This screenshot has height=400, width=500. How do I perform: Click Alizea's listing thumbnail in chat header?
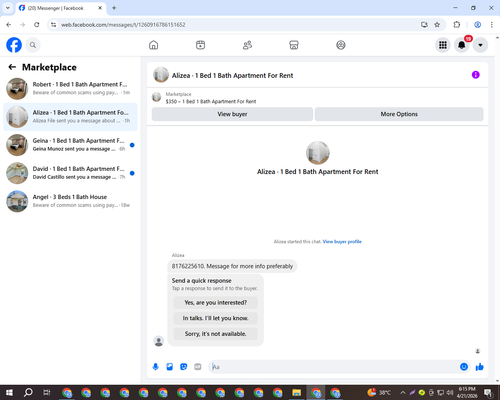pyautogui.click(x=161, y=75)
